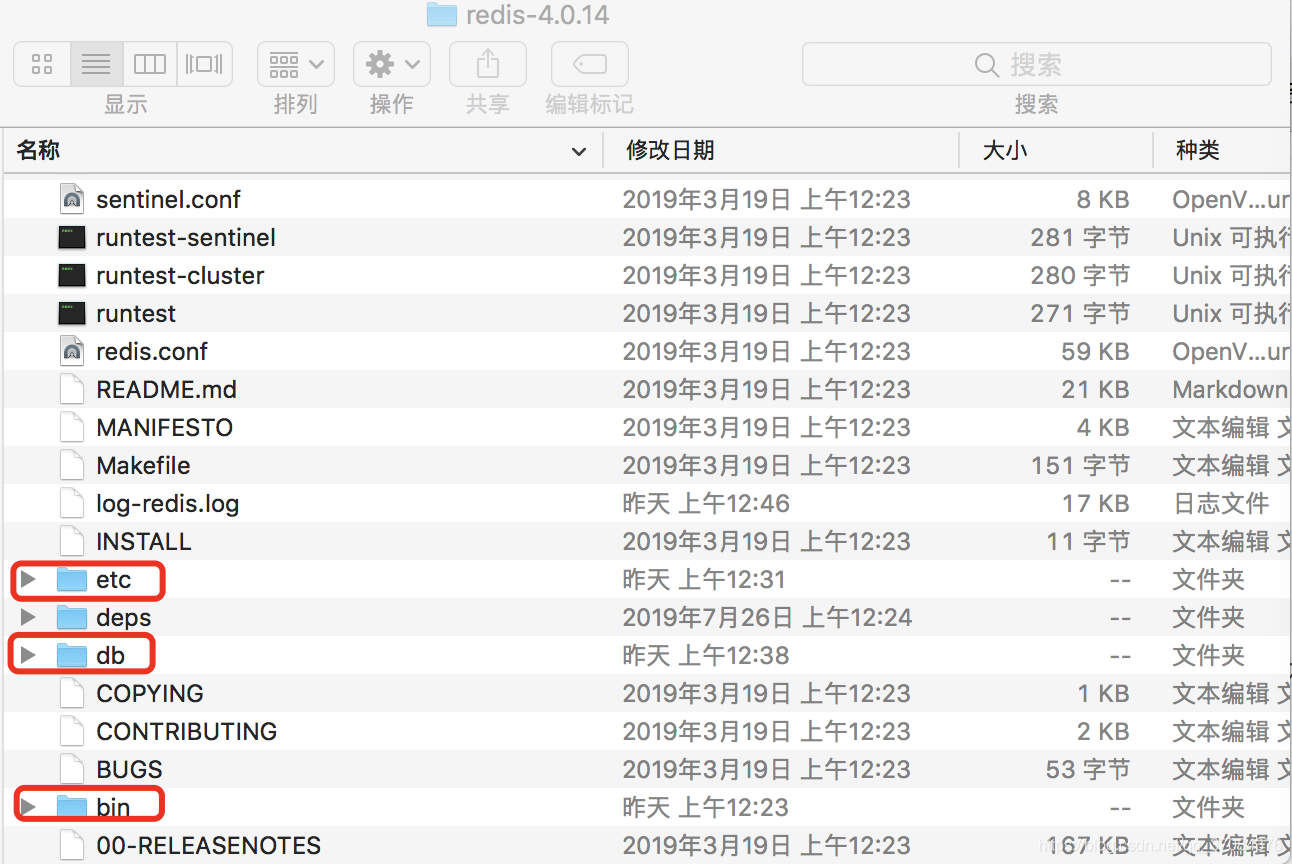Click the 281 字节 size of runtest-sentinel
1292x864 pixels.
pyautogui.click(x=1081, y=237)
